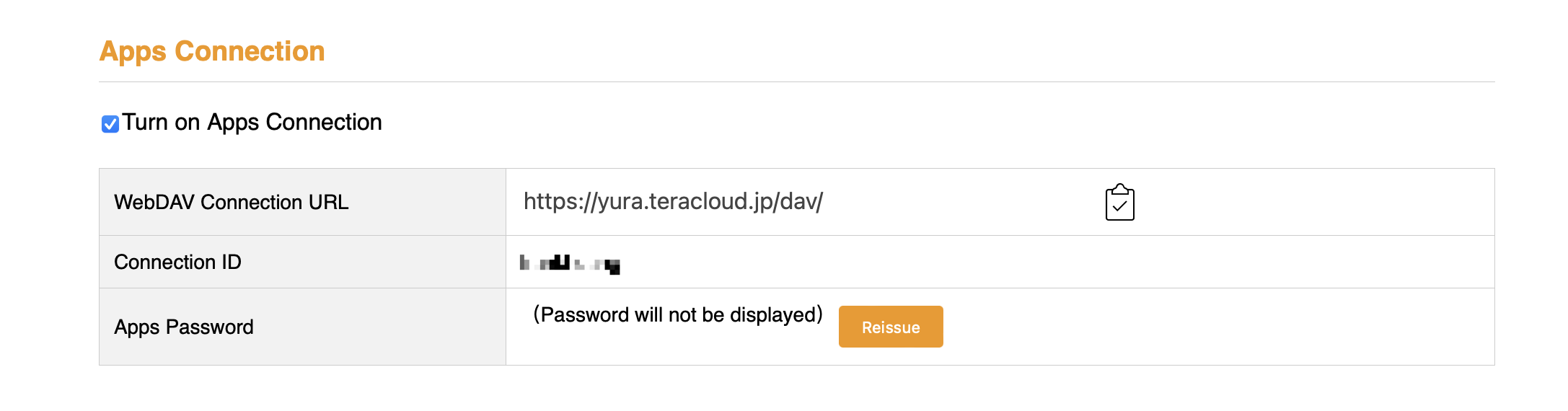Click the "Password will not be displayed" note
Viewport: 1568px width, 411px height.
[678, 315]
